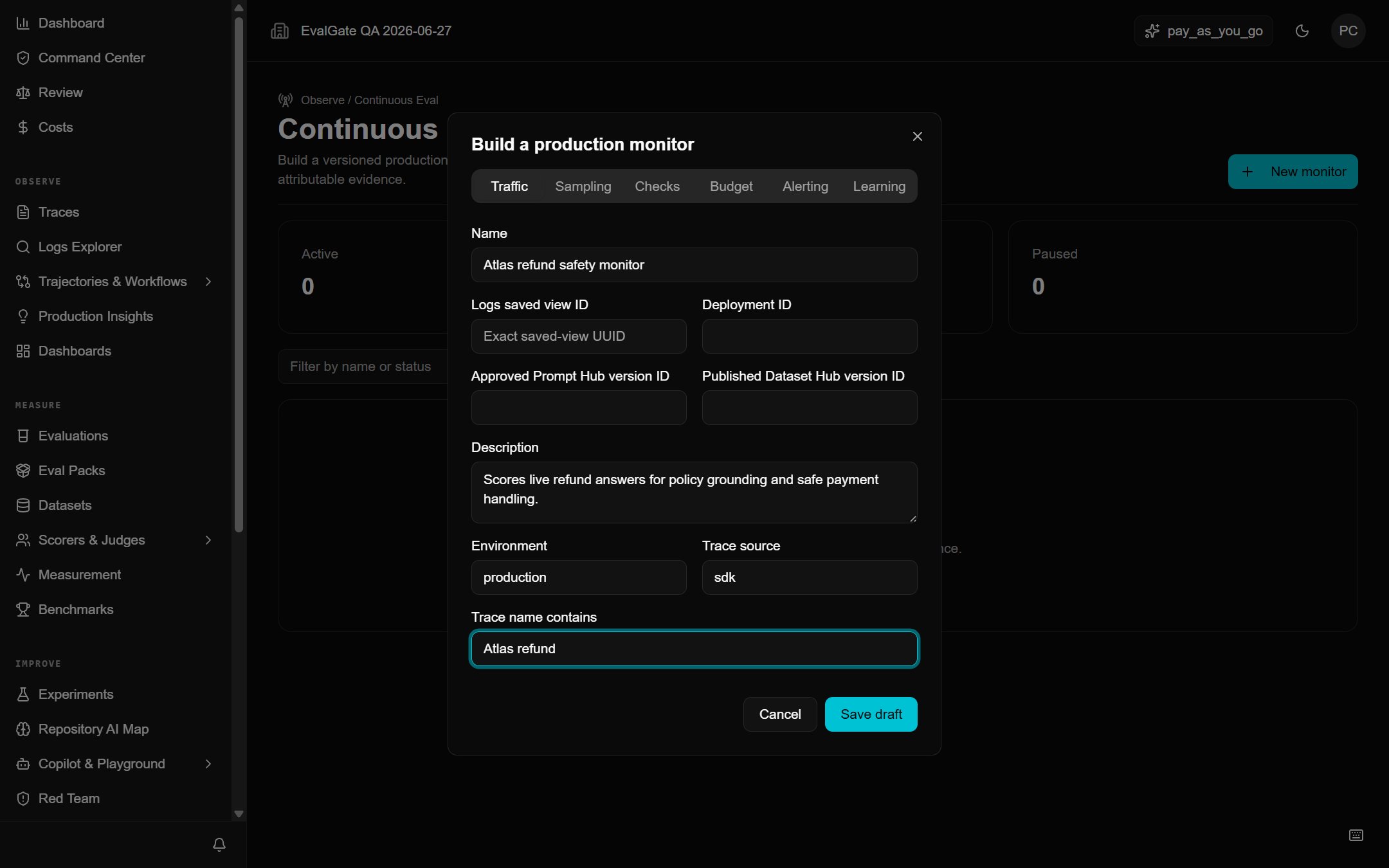Image resolution: width=1389 pixels, height=868 pixels.
Task: Click the Benchmarks trophy icon
Action: coord(23,610)
